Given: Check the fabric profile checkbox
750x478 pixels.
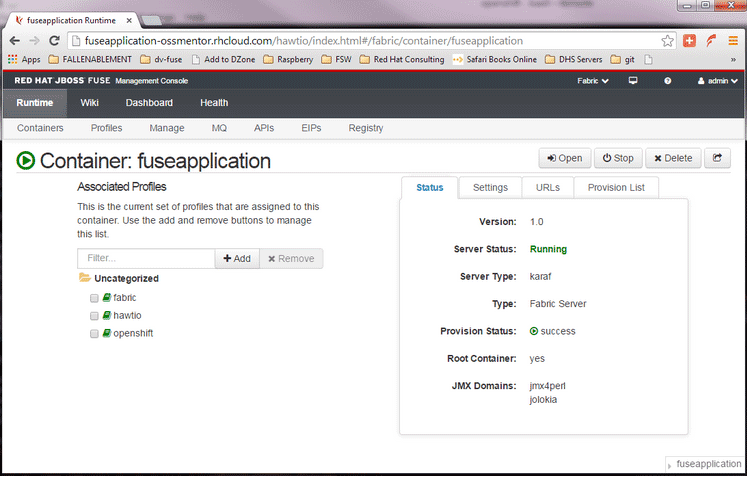Looking at the screenshot, I should [x=94, y=298].
